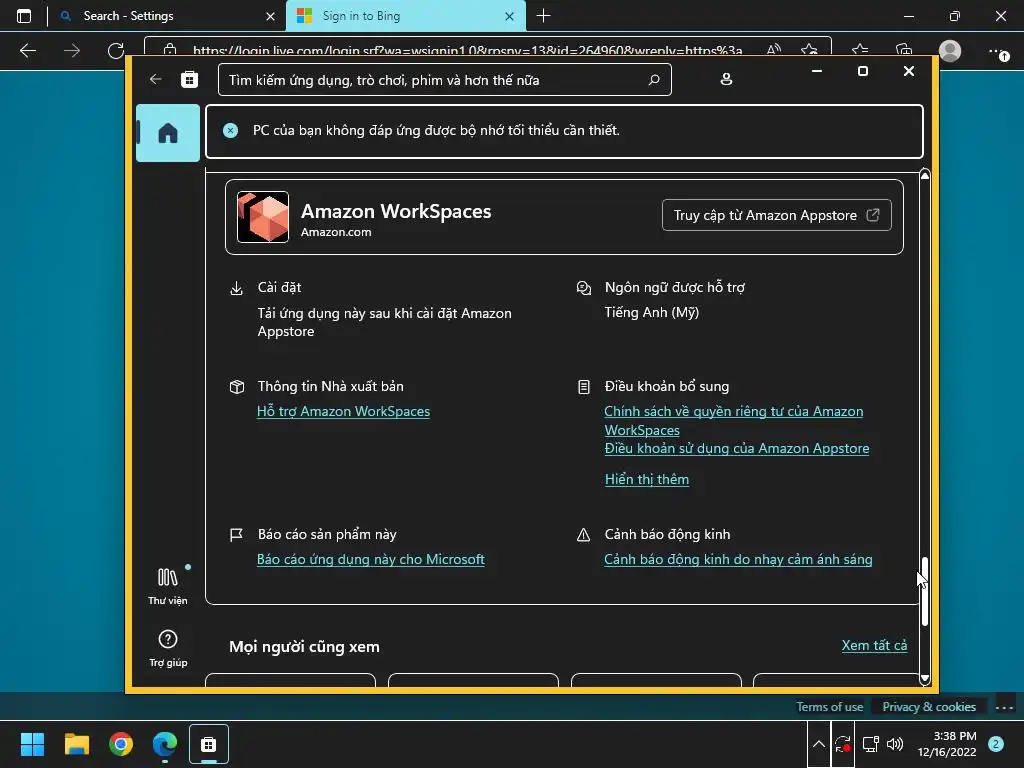Click Privacy & cookies in Edge page
The width and height of the screenshot is (1024, 768).
coord(929,707)
